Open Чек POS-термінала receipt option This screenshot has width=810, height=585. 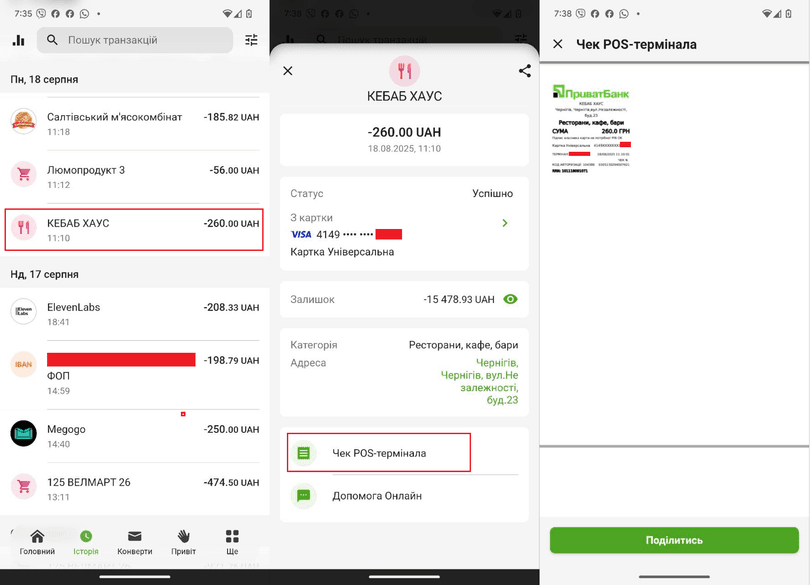tap(379, 453)
